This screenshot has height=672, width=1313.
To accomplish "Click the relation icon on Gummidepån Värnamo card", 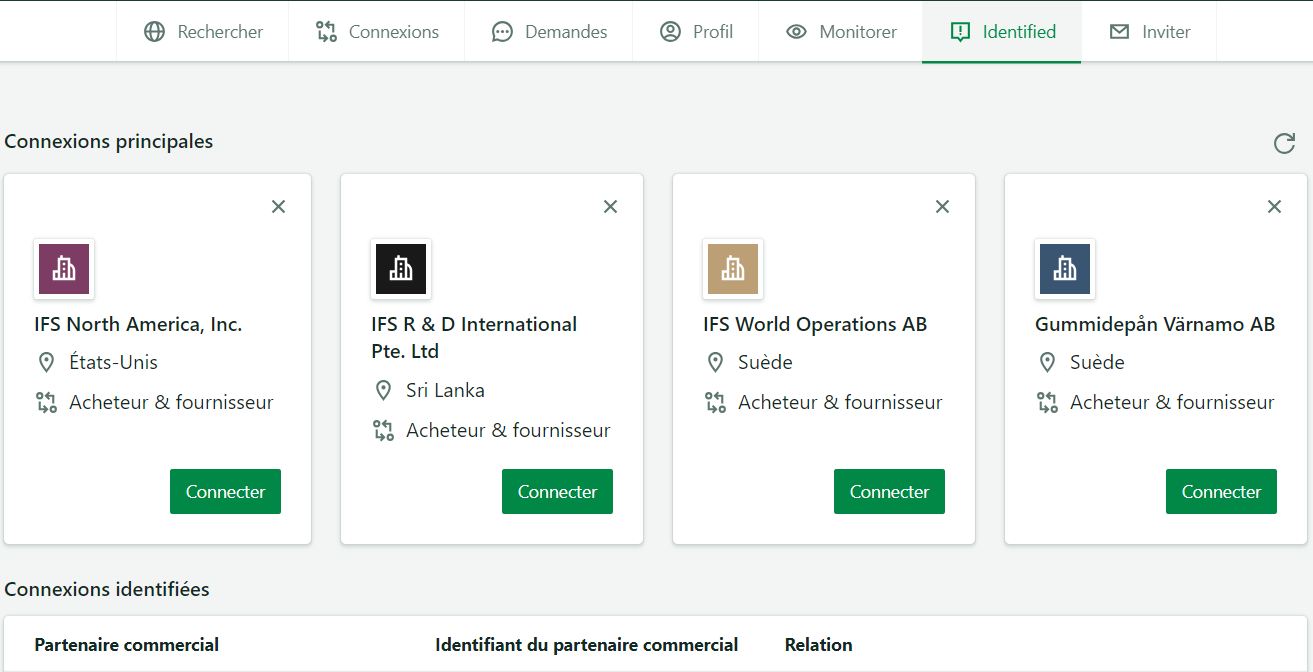I will coord(1047,403).
